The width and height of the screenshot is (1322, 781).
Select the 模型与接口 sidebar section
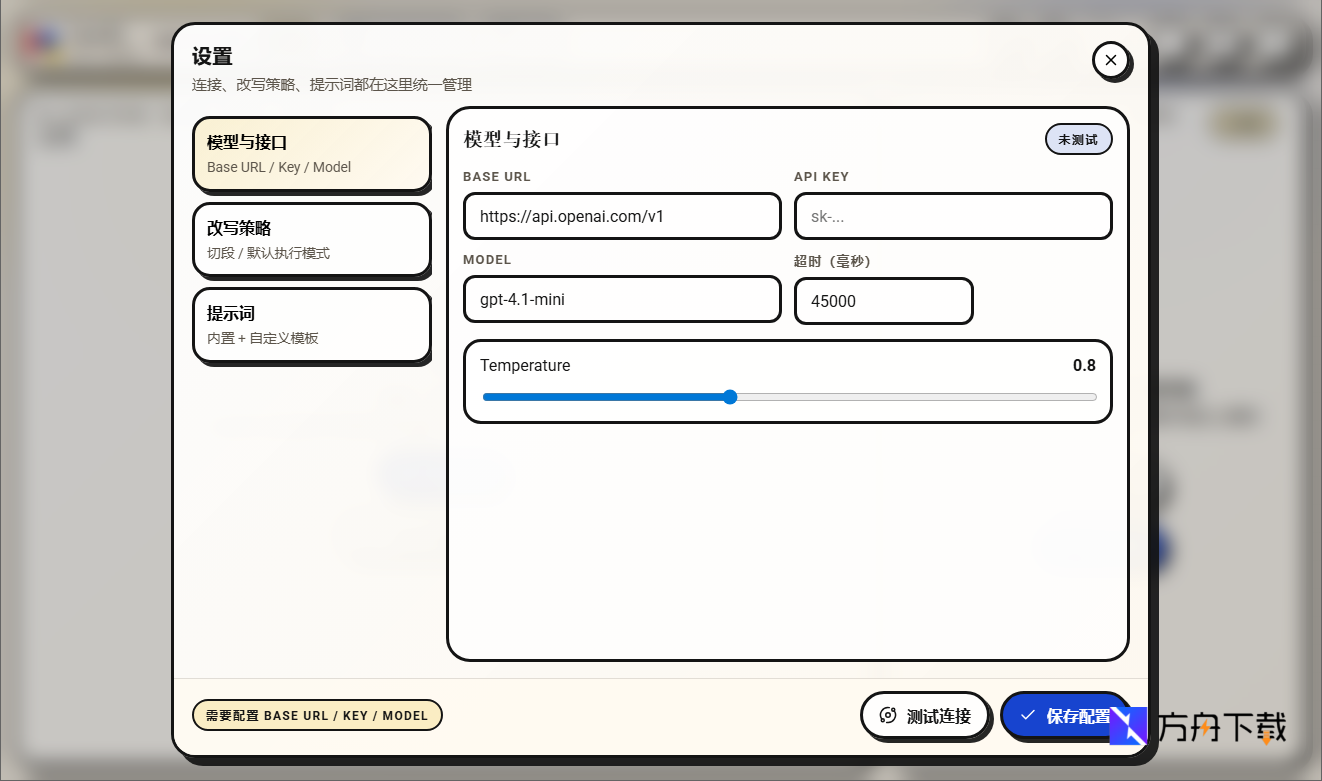[311, 153]
